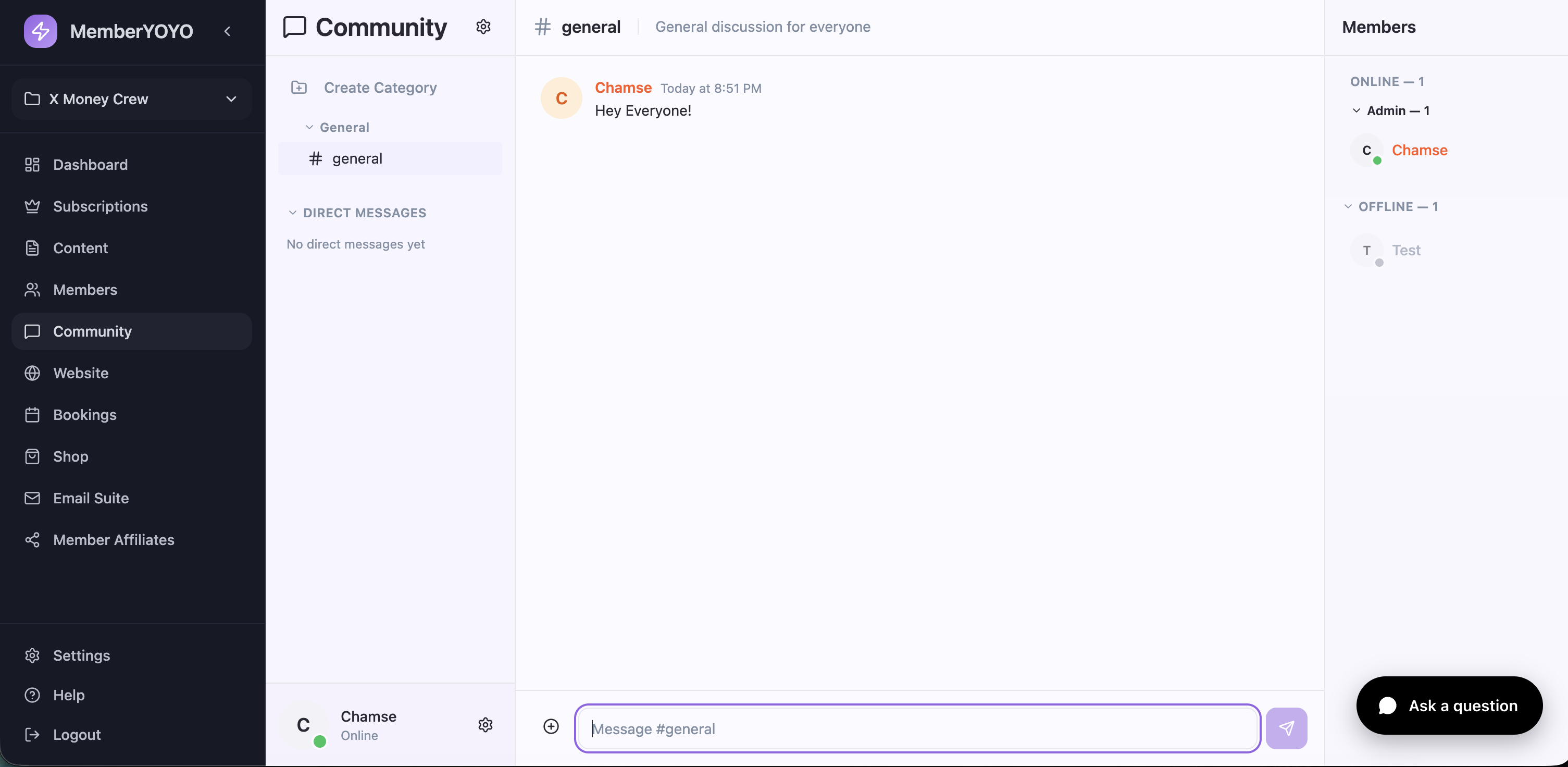Select the Subscriptions crown icon
The height and width of the screenshot is (767, 1568).
32,206
